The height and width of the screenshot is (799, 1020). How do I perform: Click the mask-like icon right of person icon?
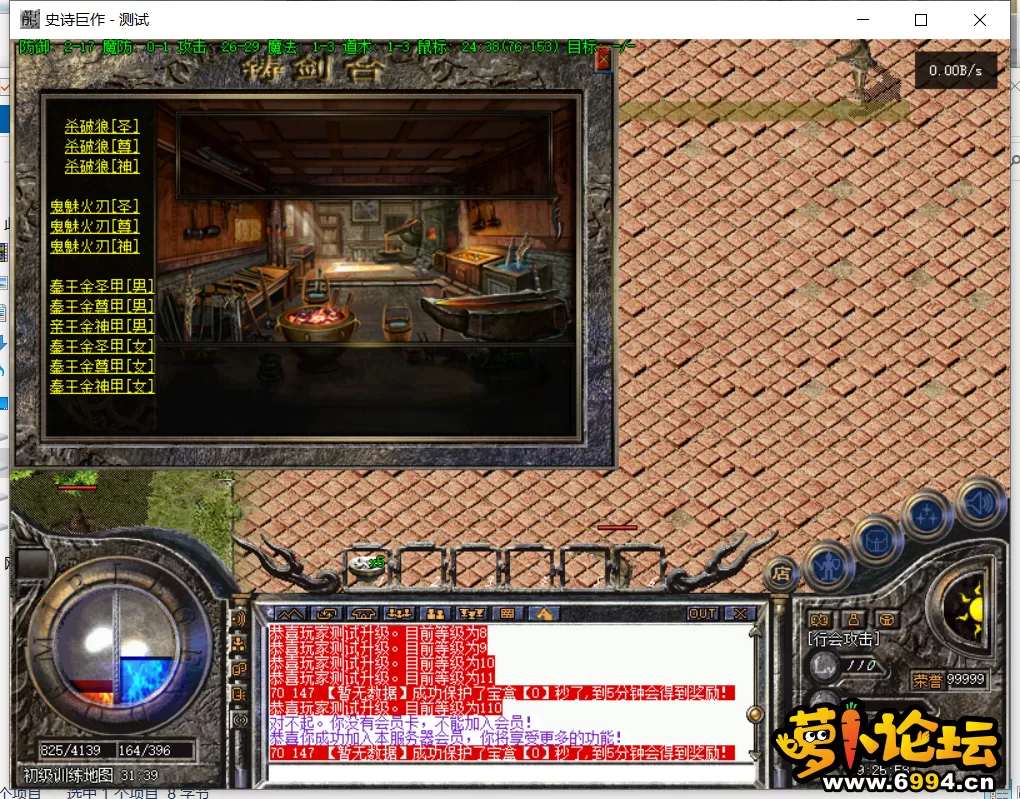pyautogui.click(x=887, y=619)
